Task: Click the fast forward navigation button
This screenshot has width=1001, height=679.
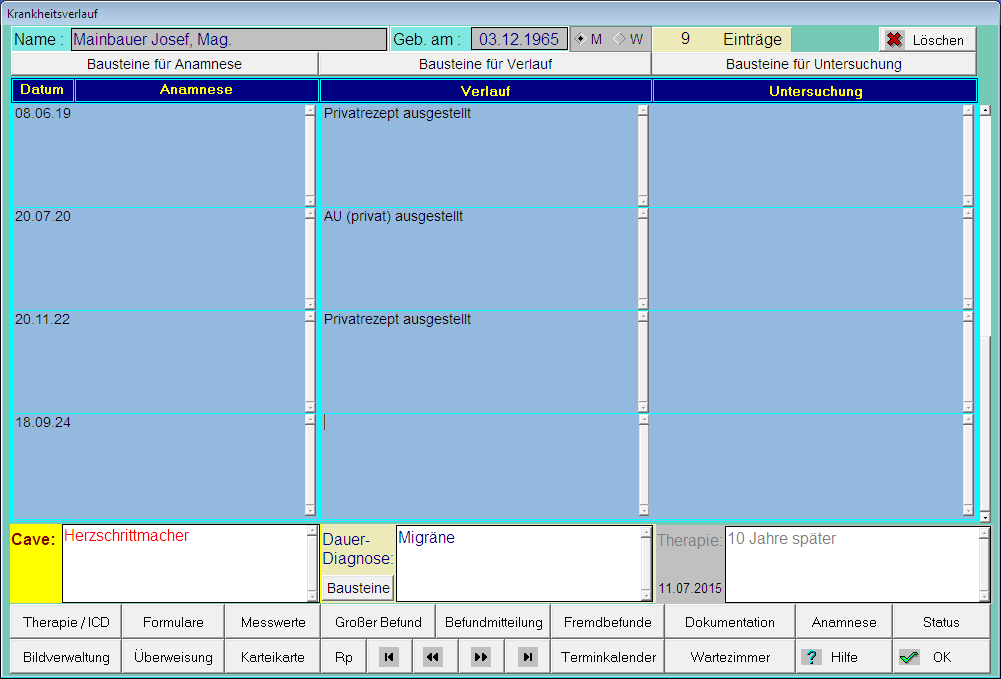Action: pyautogui.click(x=481, y=657)
